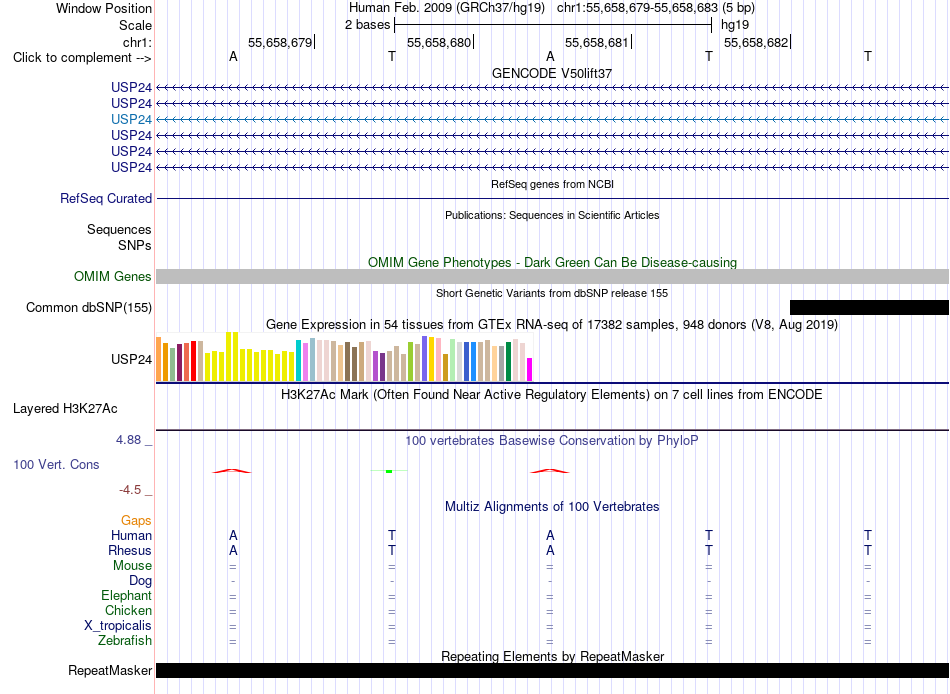Image resolution: width=950 pixels, height=694 pixels.
Task: Click the black RepeatMasker element bar
Action: pyautogui.click(x=552, y=670)
